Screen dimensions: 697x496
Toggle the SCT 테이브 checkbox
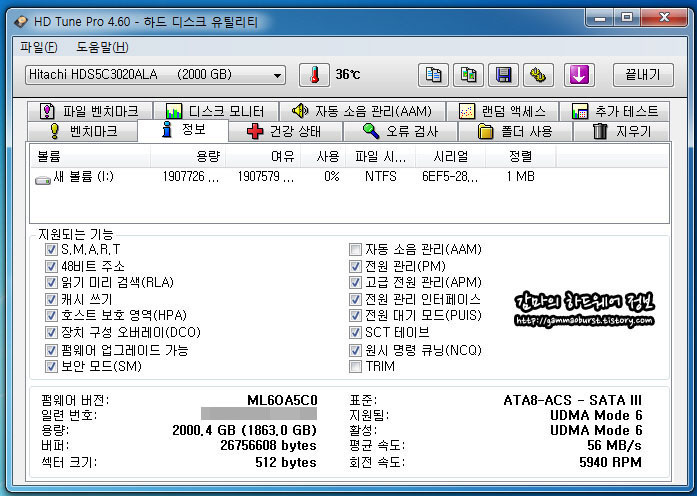click(355, 332)
